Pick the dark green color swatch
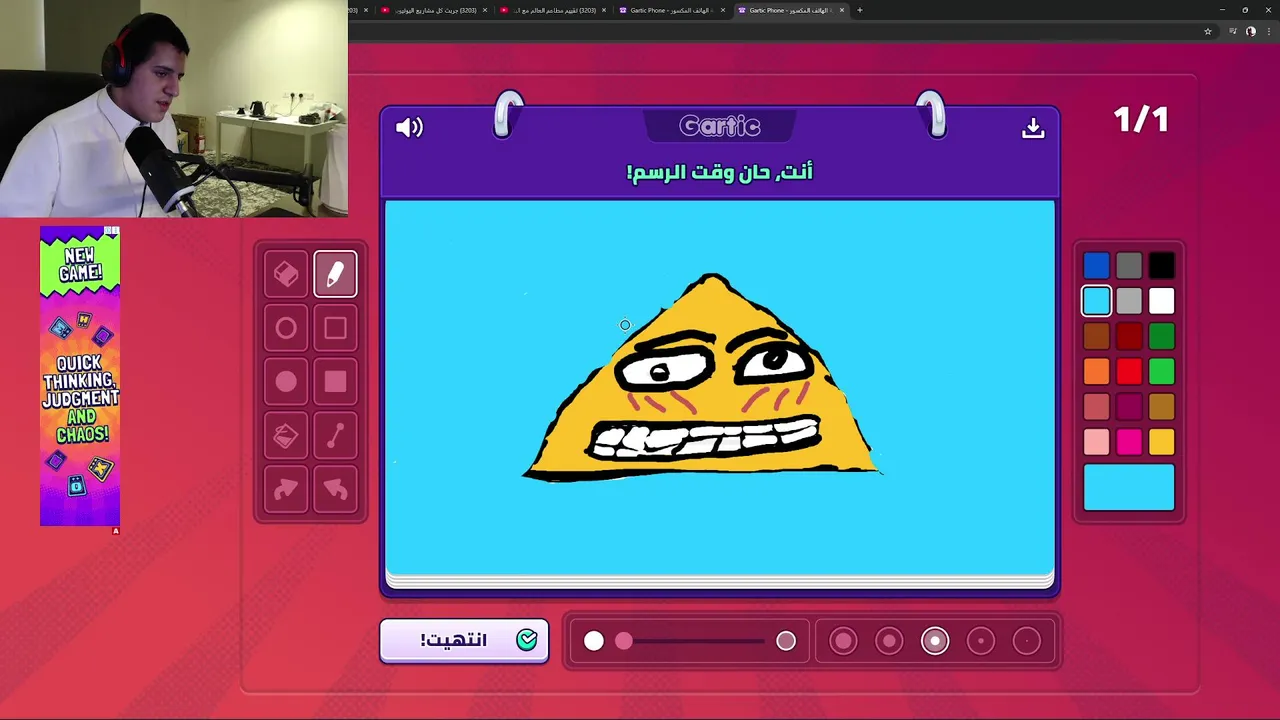The height and width of the screenshot is (720, 1280). click(x=1162, y=336)
